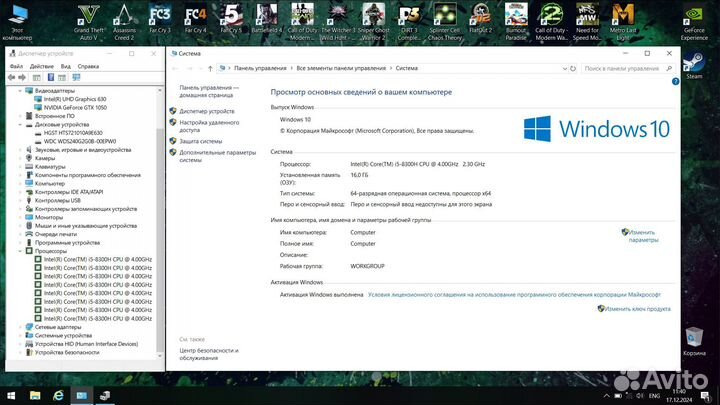Expand Сетевые адаптеры node

tap(20, 327)
